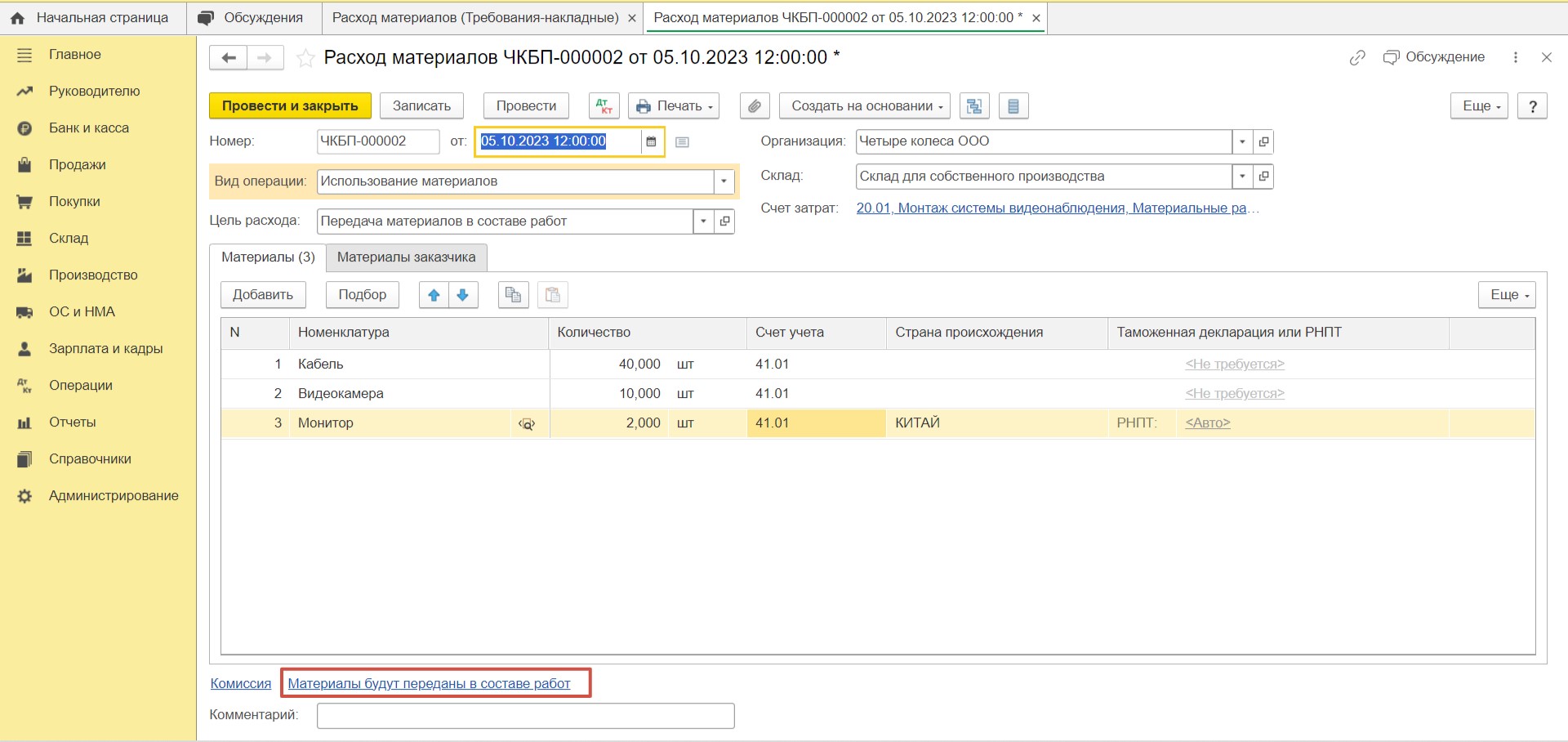Open Организация card via open button

[1263, 141]
